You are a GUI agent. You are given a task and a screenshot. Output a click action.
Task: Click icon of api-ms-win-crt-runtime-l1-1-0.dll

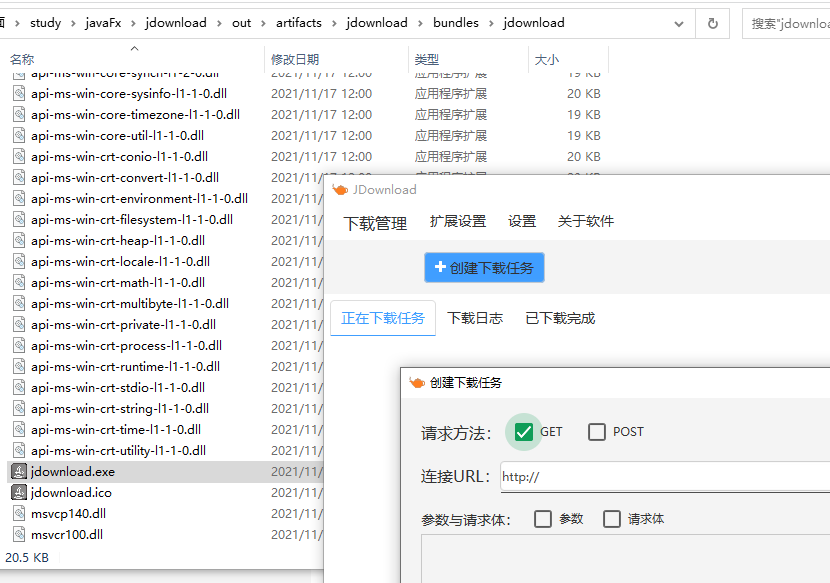click(x=19, y=366)
